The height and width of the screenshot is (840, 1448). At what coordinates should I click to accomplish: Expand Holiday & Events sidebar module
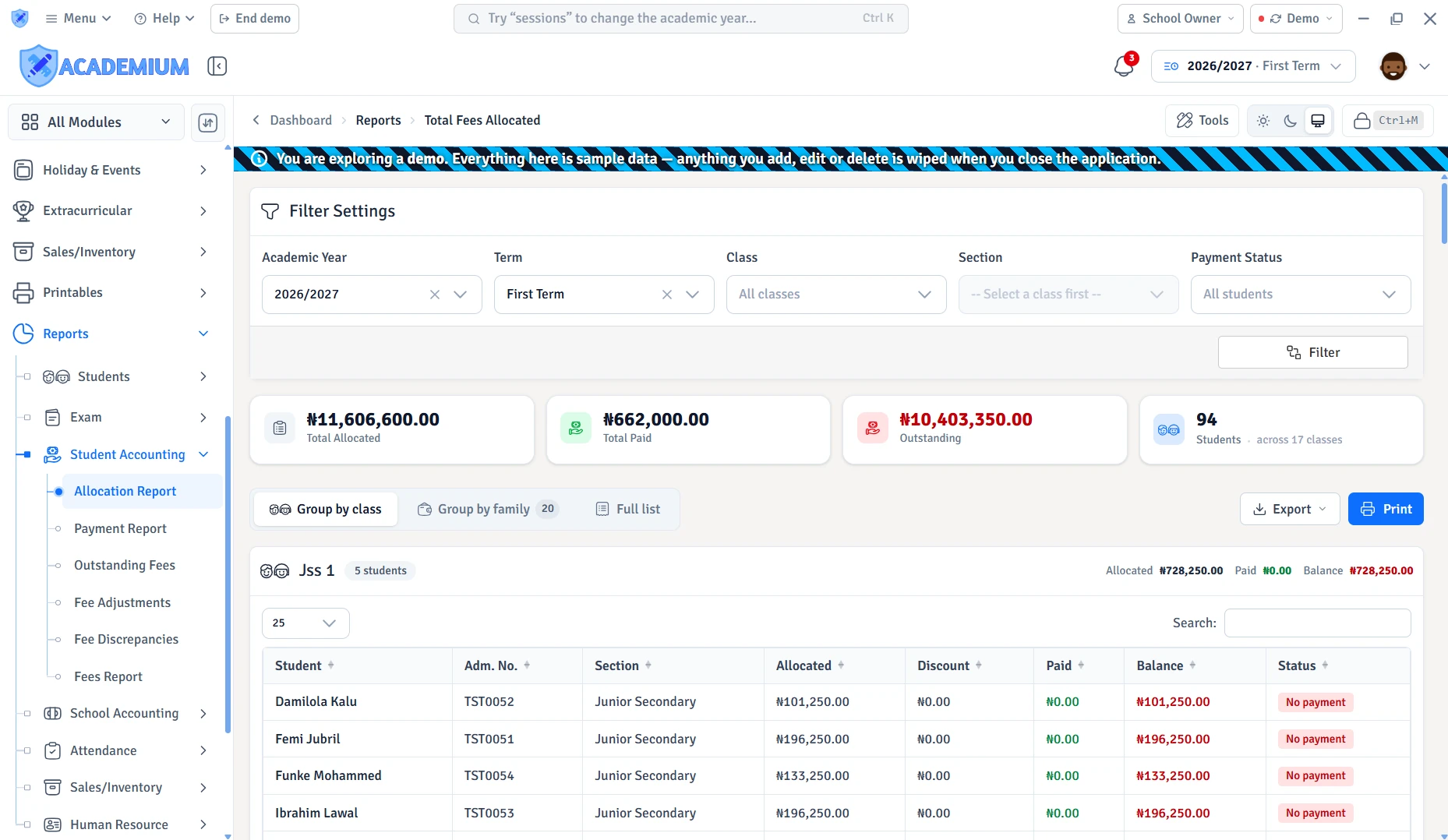111,170
